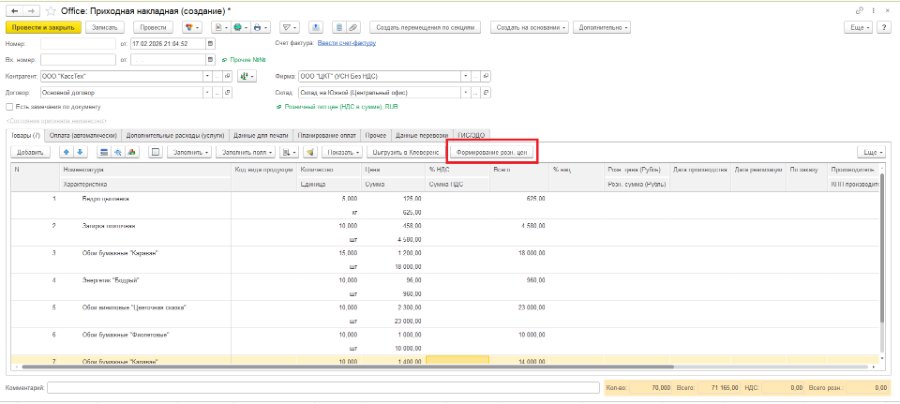Open the goods table toolbar "Еще" menu
Screen dimensions: 900x404
871,152
